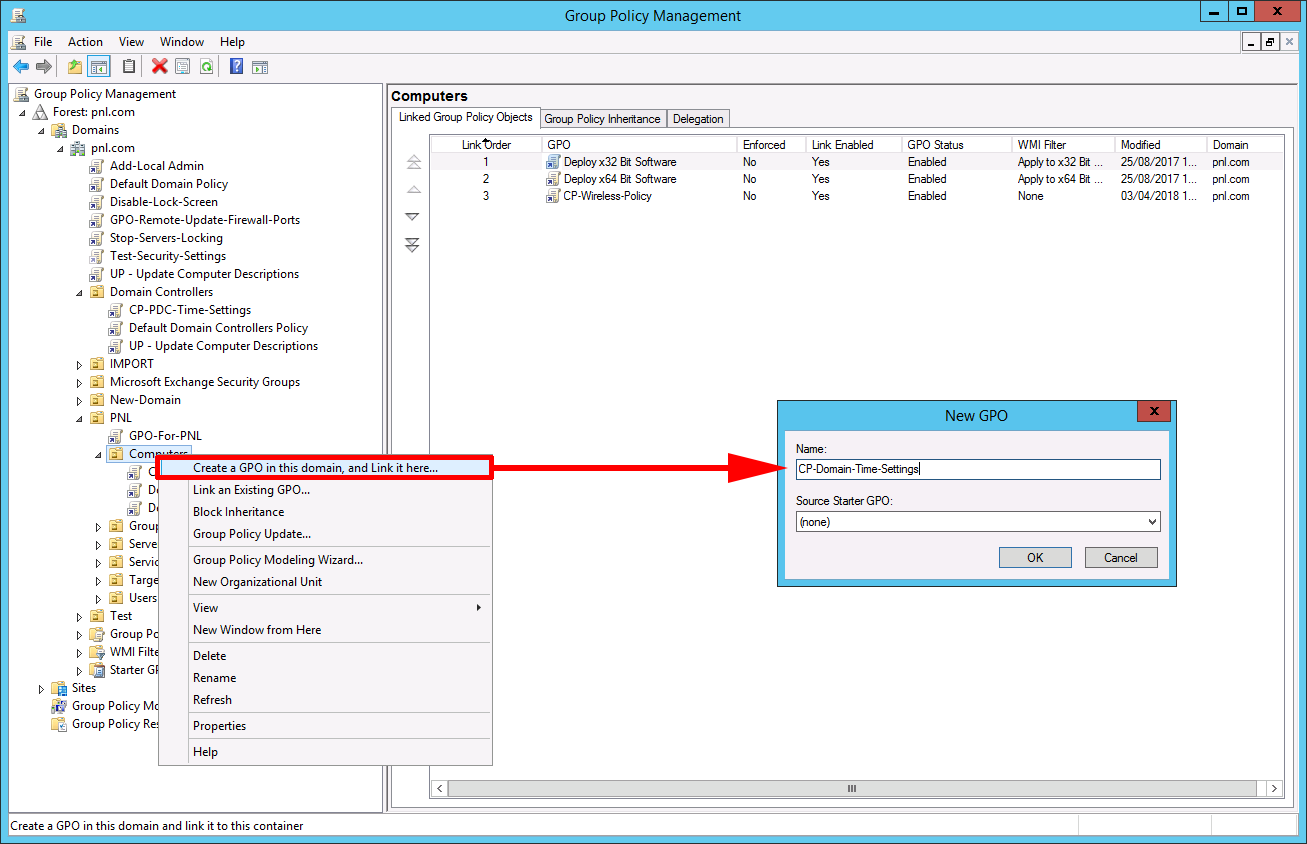Enable the Link for Deploy x64 Bit Software
This screenshot has height=844, width=1307.
click(x=819, y=178)
